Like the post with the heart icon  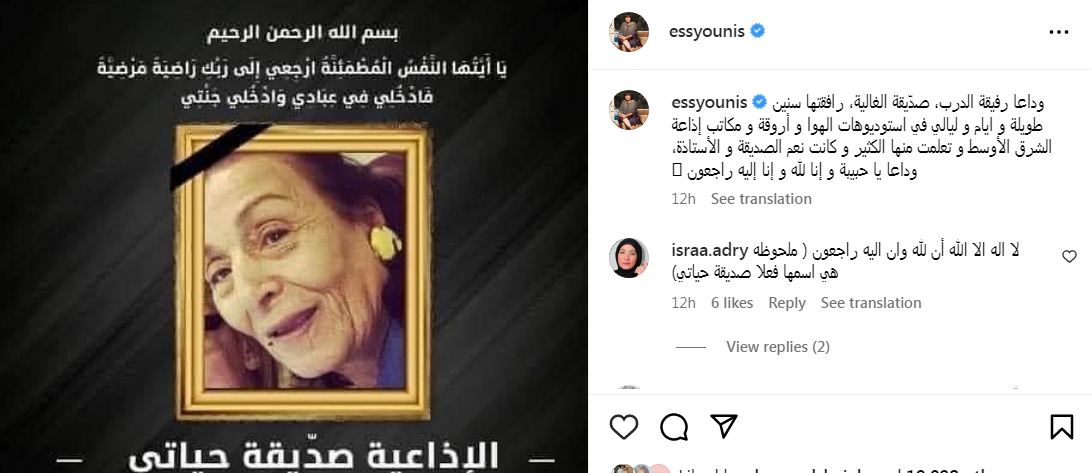[623, 427]
